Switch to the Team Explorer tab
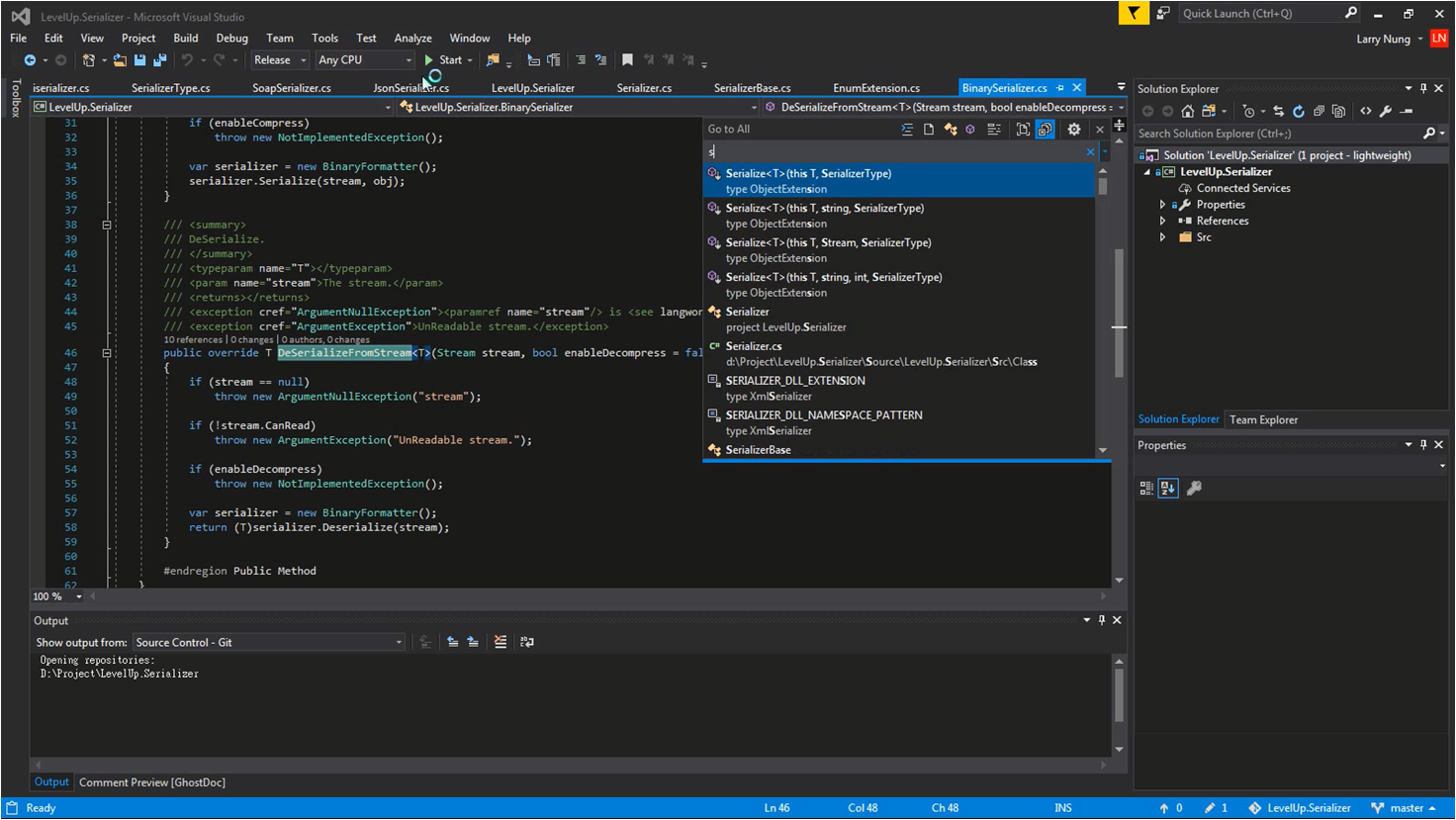The width and height of the screenshot is (1456, 820). tap(1263, 420)
